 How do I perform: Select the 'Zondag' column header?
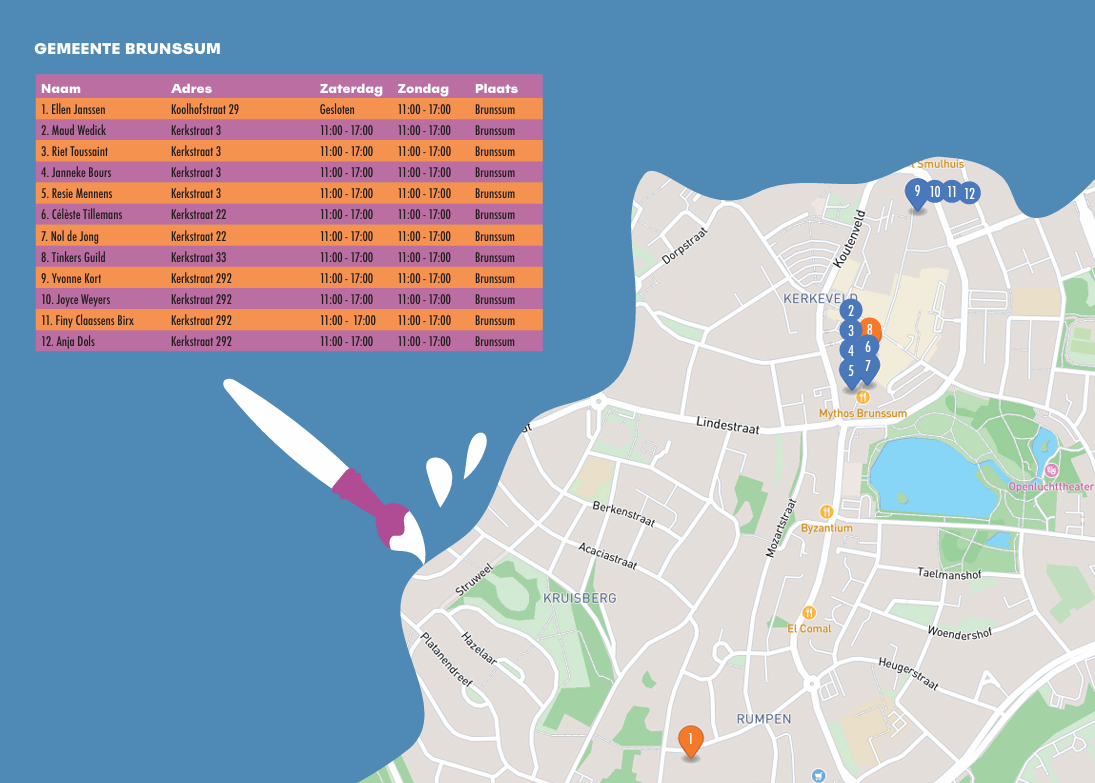coord(423,89)
